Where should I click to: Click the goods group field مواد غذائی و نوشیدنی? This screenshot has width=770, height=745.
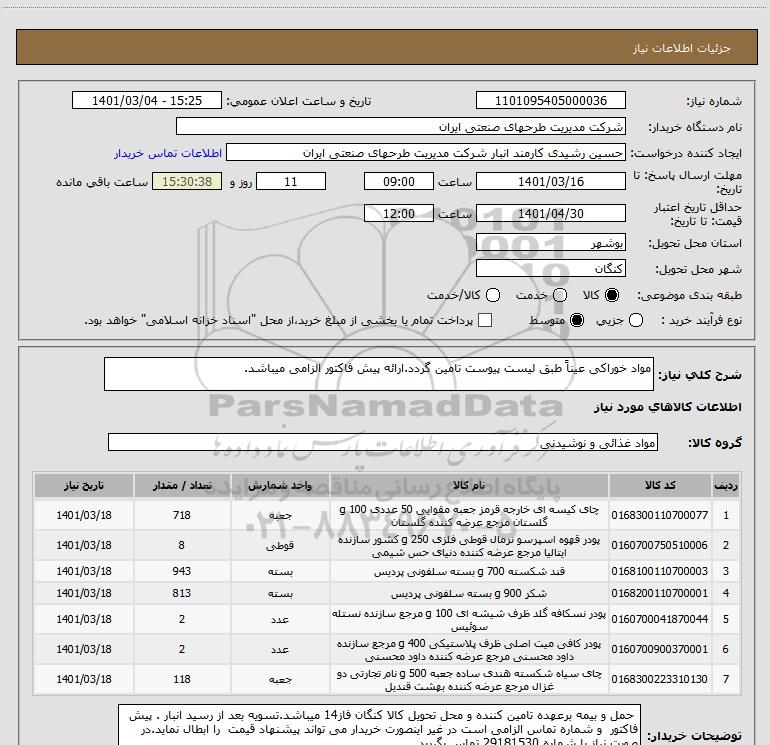click(x=383, y=442)
